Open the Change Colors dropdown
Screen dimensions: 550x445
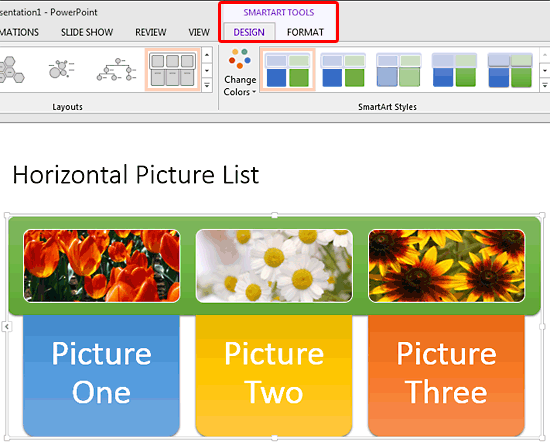pos(240,72)
